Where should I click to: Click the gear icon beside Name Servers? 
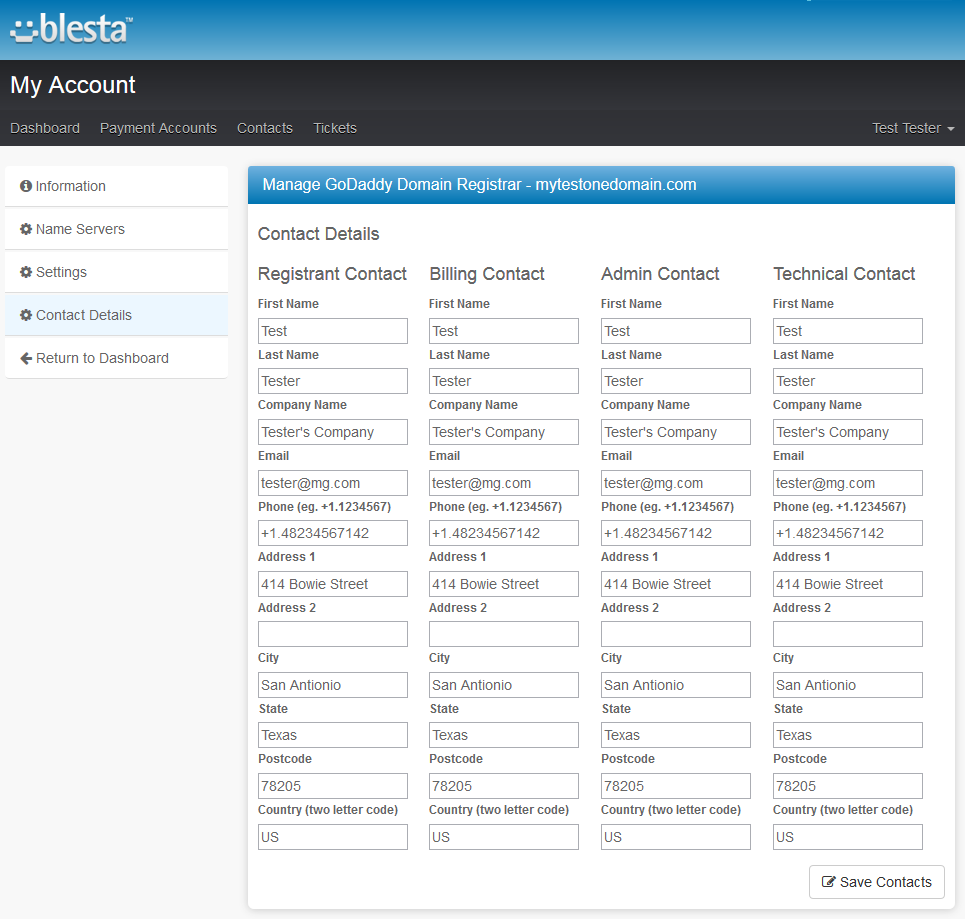click(x=26, y=229)
